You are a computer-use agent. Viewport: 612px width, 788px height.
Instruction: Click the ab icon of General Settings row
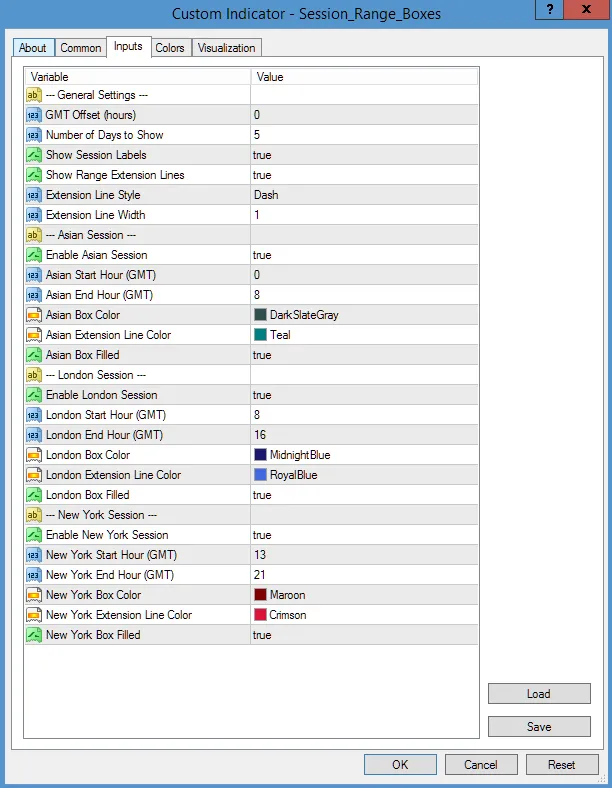tap(34, 95)
